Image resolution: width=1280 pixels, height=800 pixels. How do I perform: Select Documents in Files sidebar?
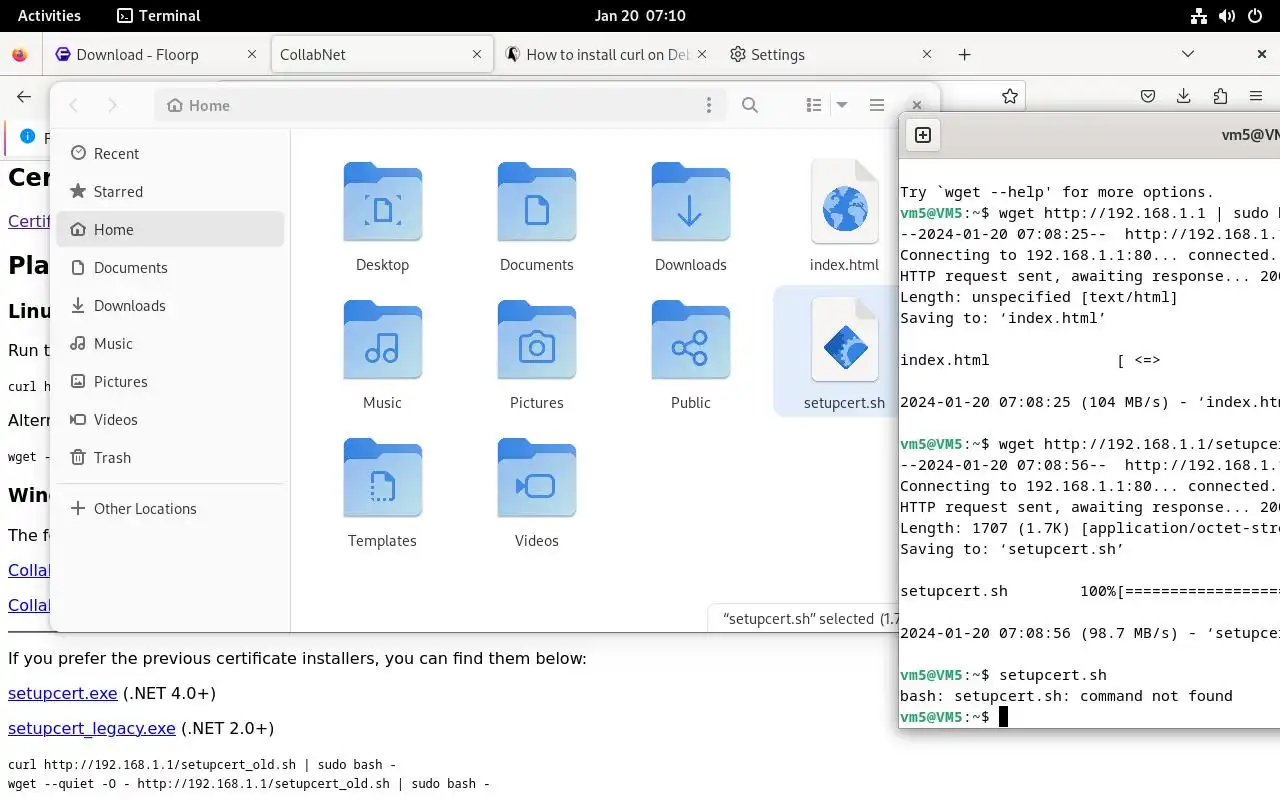click(x=170, y=267)
